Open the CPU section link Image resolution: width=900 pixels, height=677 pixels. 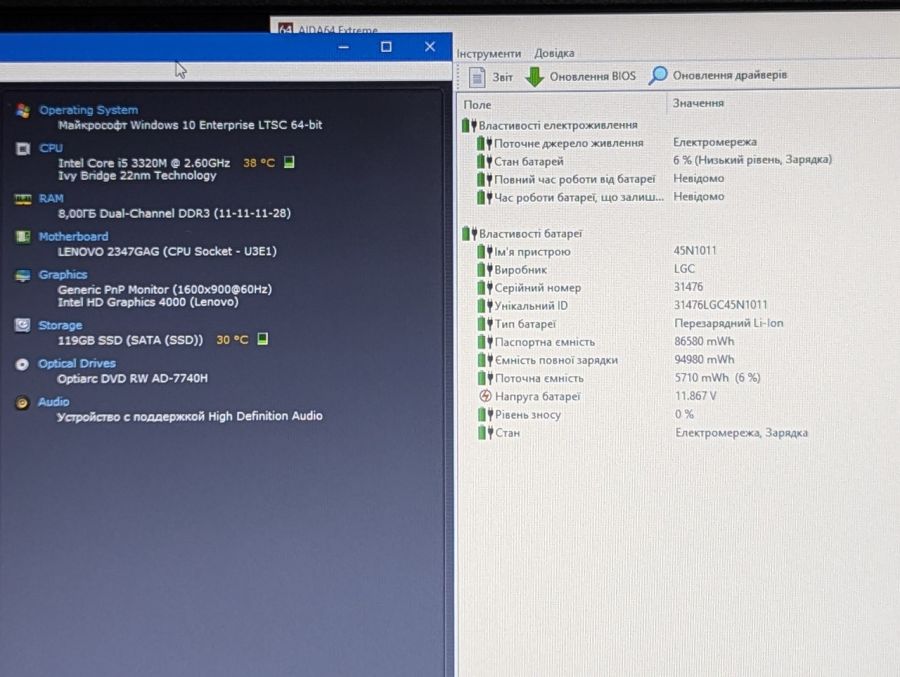51,148
